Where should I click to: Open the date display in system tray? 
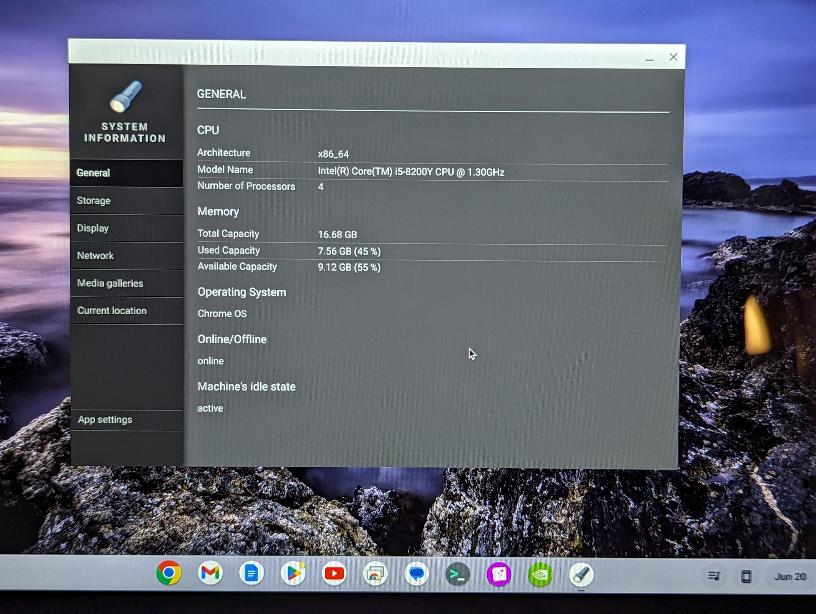(x=788, y=577)
